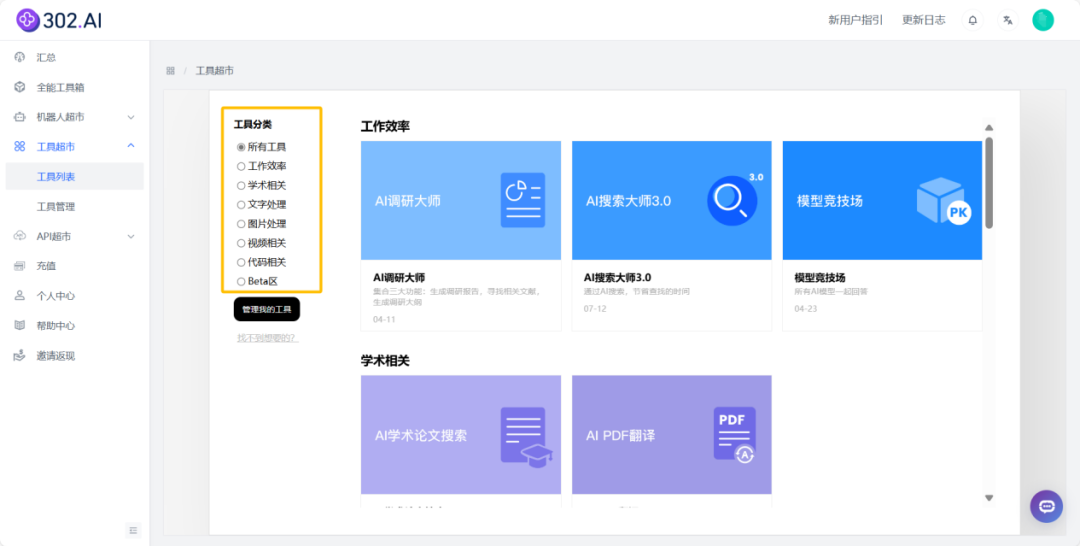This screenshot has width=1080, height=546.
Task: Click the 工具超市 grid icon in sidebar
Action: pos(20,147)
